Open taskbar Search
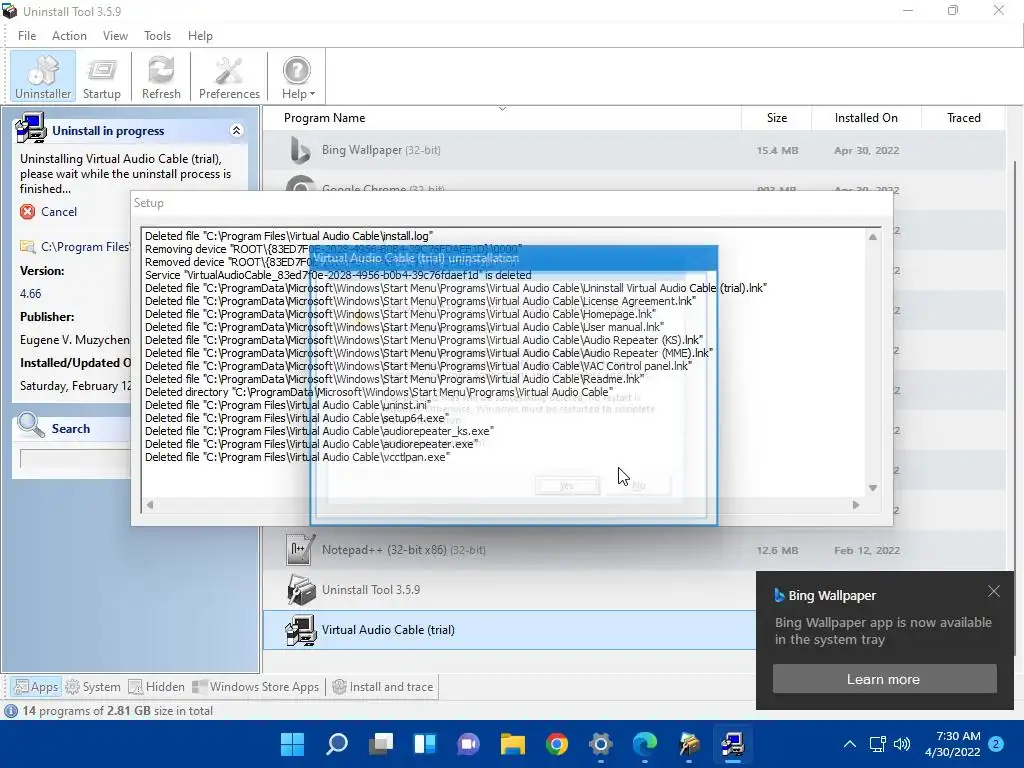 click(336, 744)
